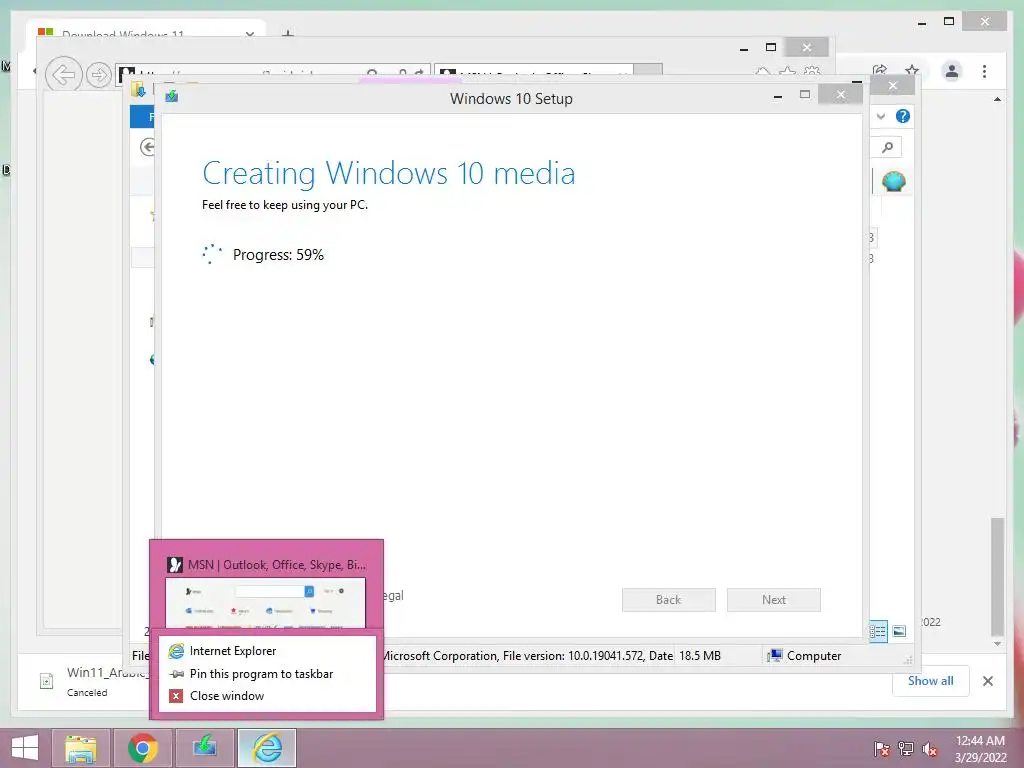Click the Canceled download status text
Screen dimensions: 1024x768
[x=87, y=692]
